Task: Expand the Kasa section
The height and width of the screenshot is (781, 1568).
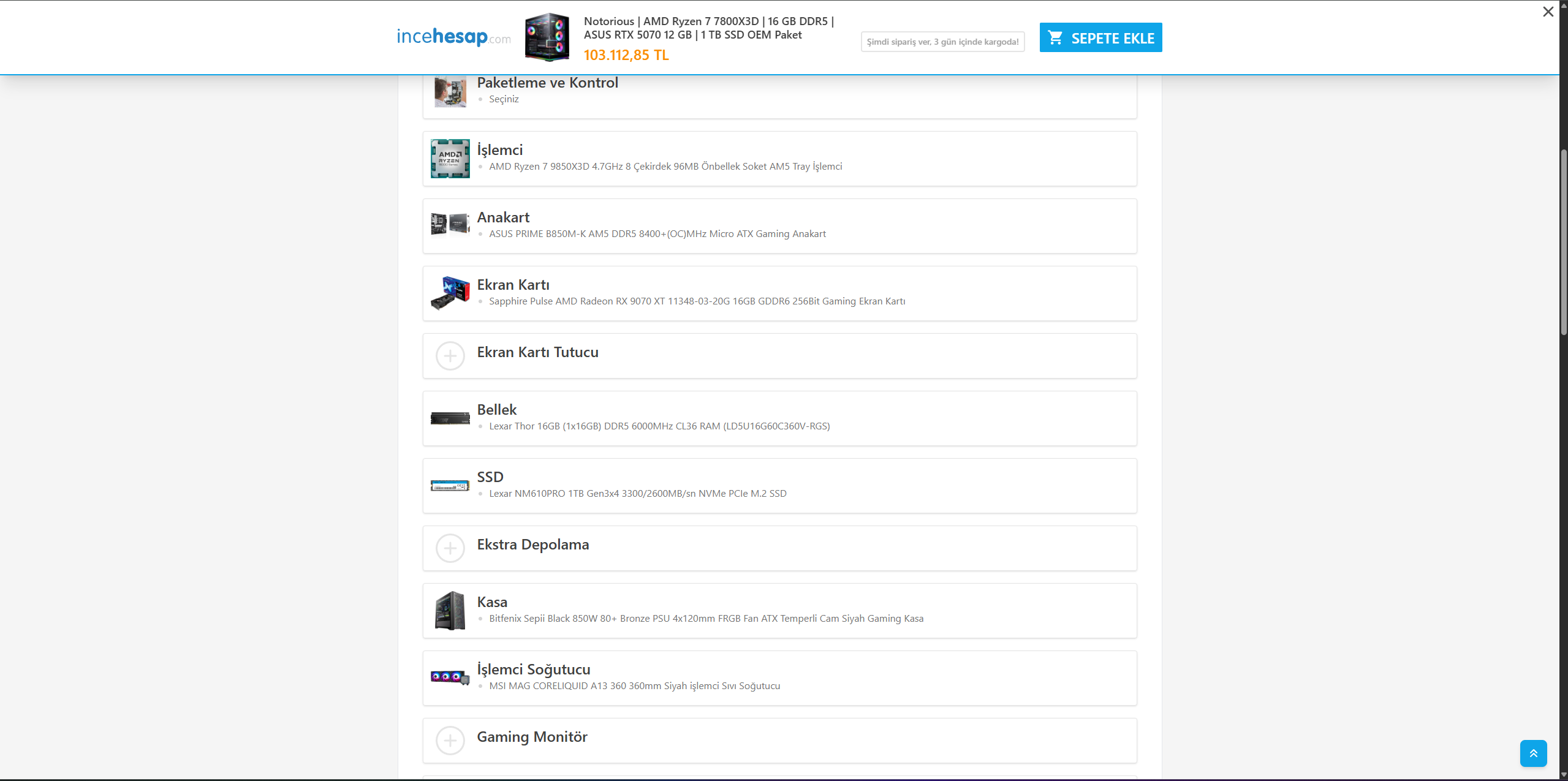Action: click(492, 602)
